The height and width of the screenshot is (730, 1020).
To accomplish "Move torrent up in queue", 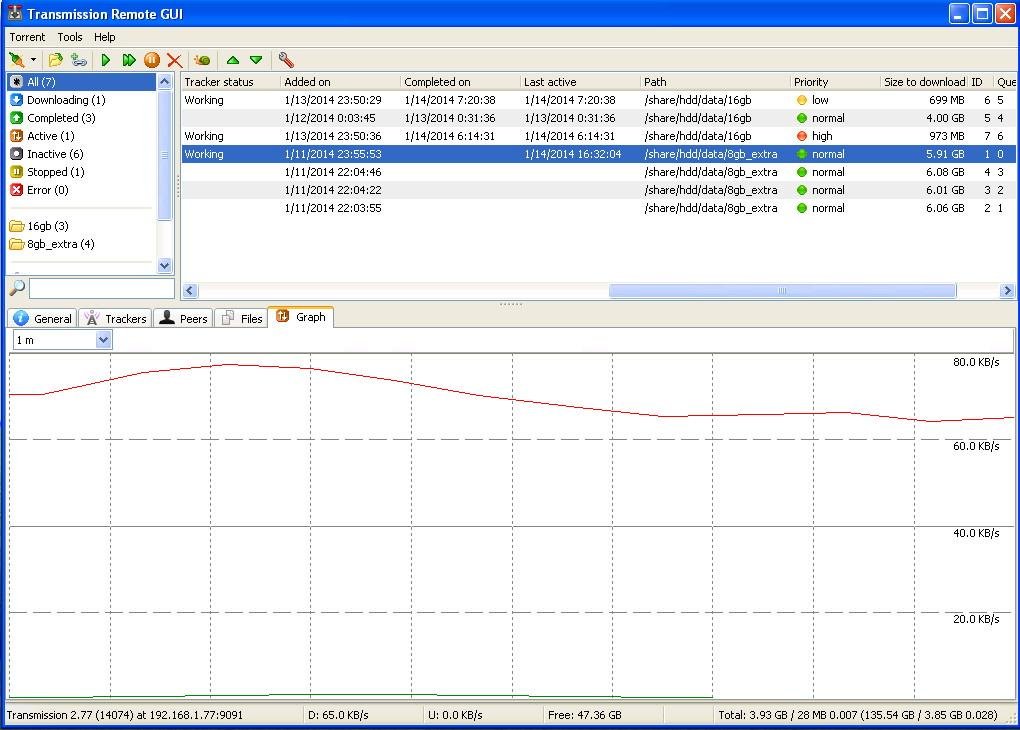I will [233, 60].
